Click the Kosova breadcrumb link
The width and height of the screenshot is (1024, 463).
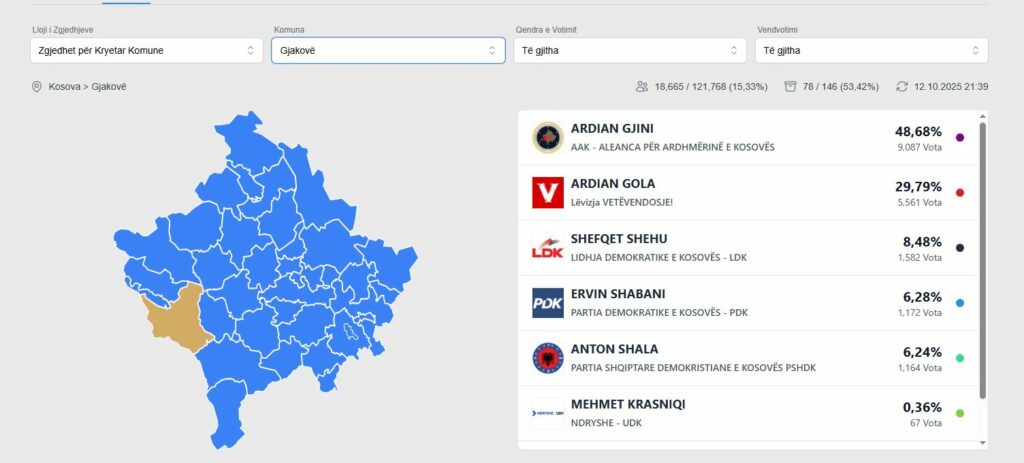click(x=65, y=87)
